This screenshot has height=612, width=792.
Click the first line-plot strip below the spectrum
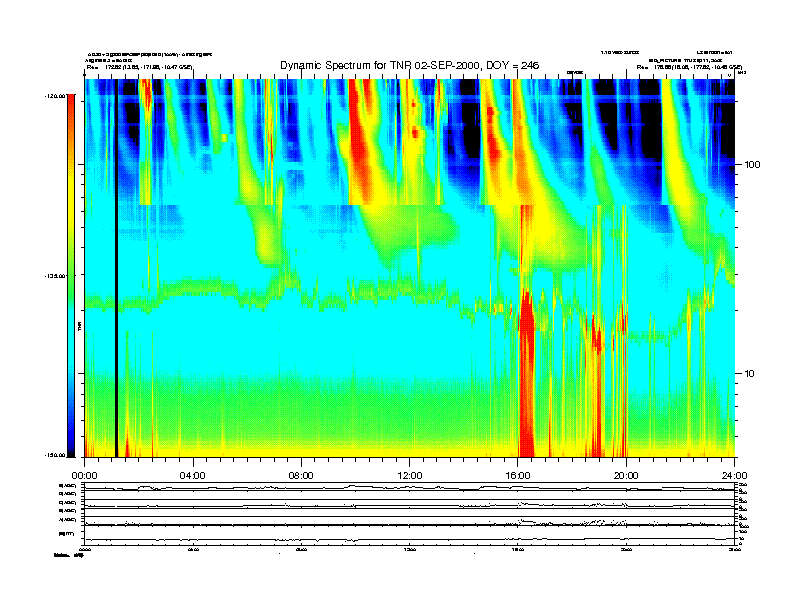coord(410,488)
